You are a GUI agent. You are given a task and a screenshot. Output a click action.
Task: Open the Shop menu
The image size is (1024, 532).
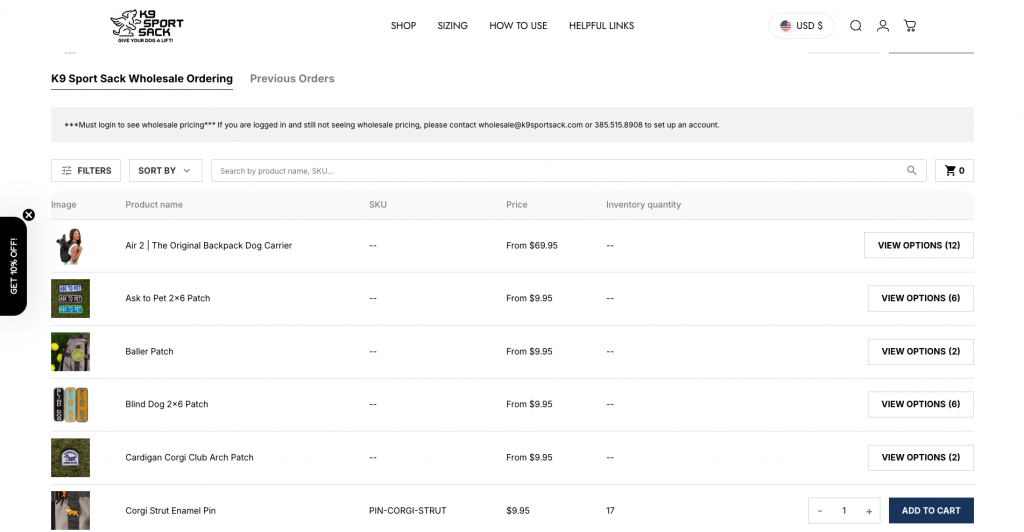[403, 26]
